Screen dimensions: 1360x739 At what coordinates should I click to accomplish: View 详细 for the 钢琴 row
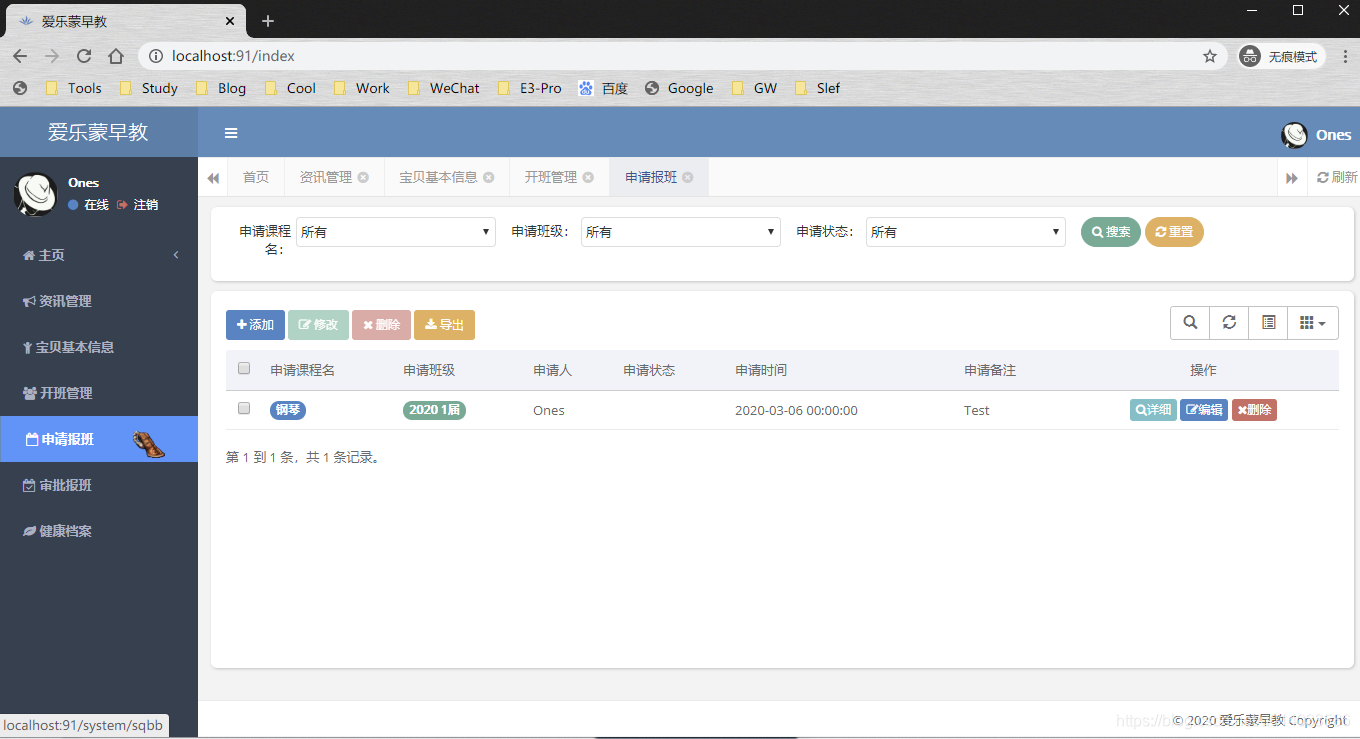[1153, 410]
